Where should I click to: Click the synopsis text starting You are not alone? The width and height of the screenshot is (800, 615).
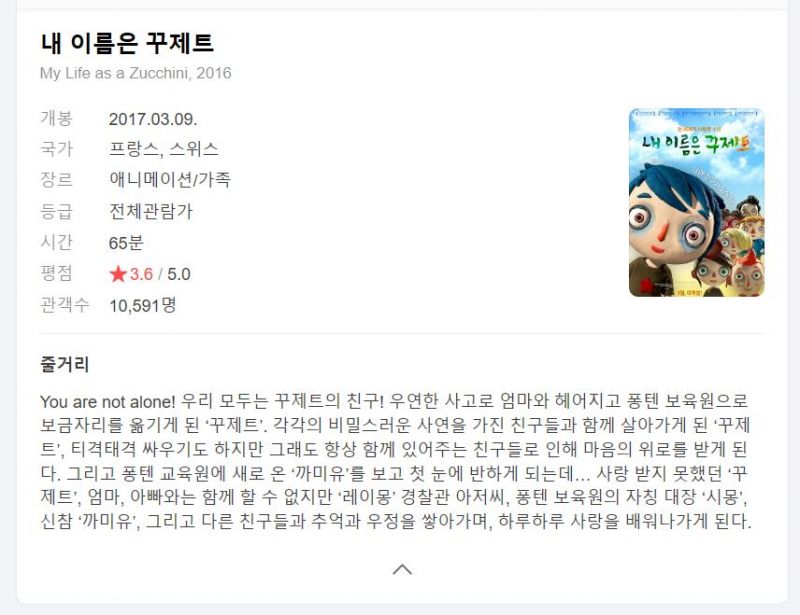click(396, 461)
